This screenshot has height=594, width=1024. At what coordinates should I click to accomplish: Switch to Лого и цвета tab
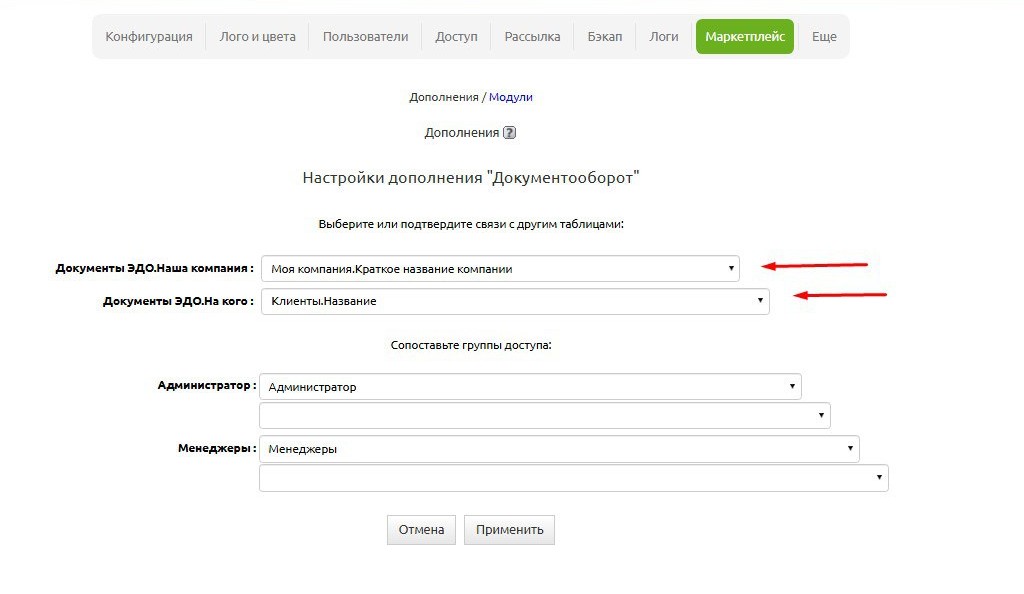click(257, 37)
